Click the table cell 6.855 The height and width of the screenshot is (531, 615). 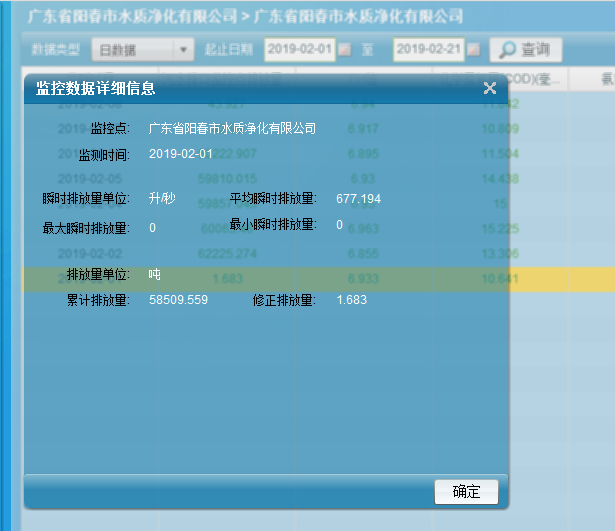pyautogui.click(x=363, y=254)
